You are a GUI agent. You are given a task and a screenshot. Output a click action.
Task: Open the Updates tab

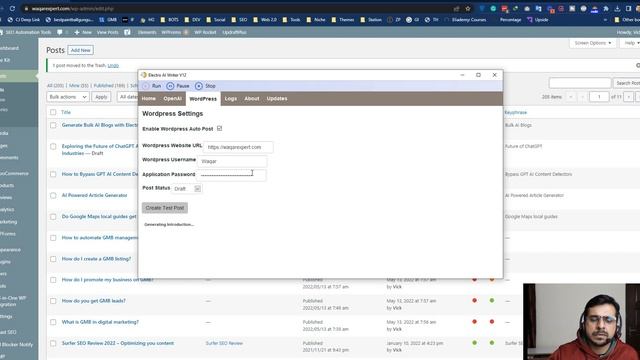click(x=277, y=98)
